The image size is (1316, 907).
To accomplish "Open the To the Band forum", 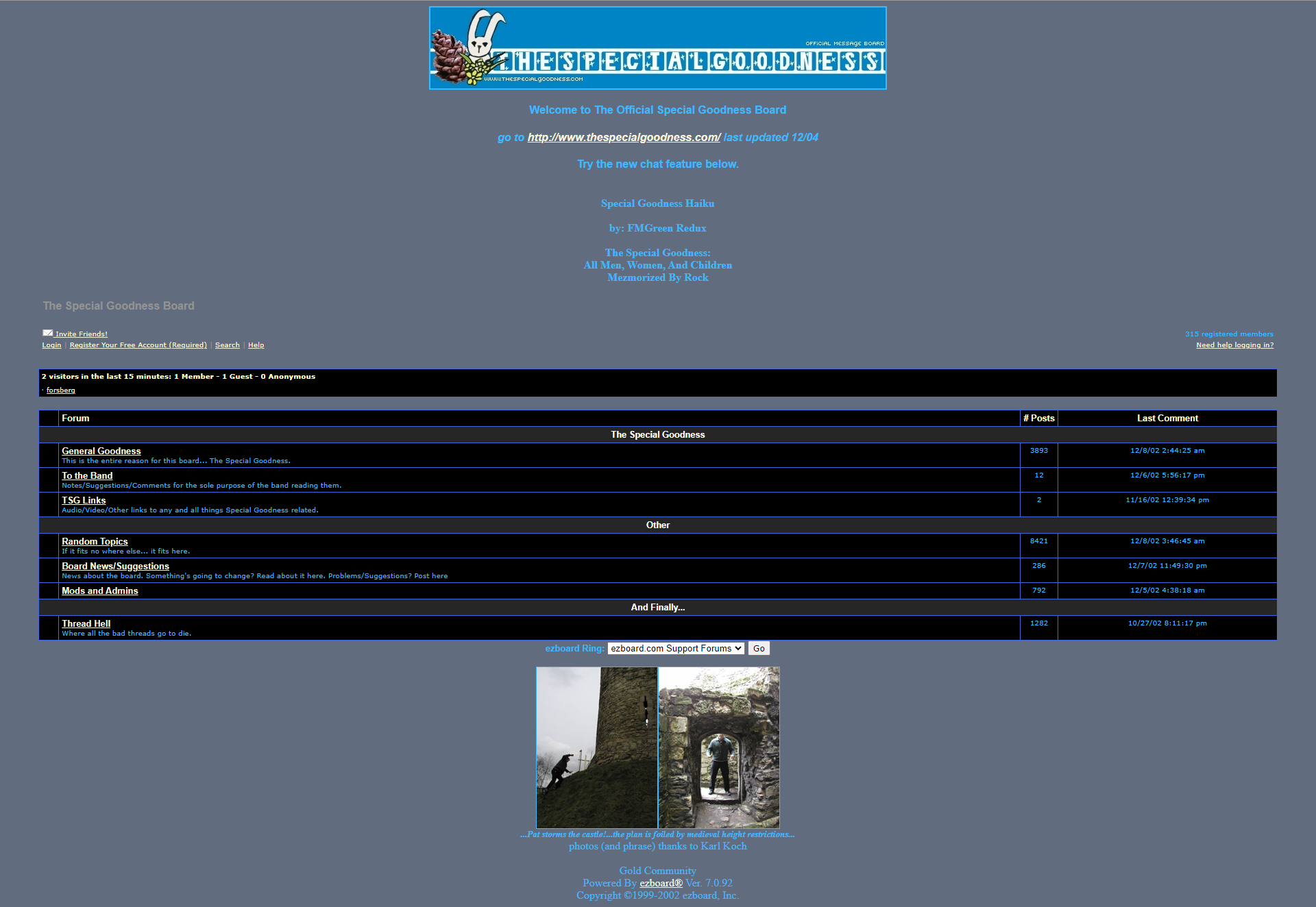I will pos(87,475).
